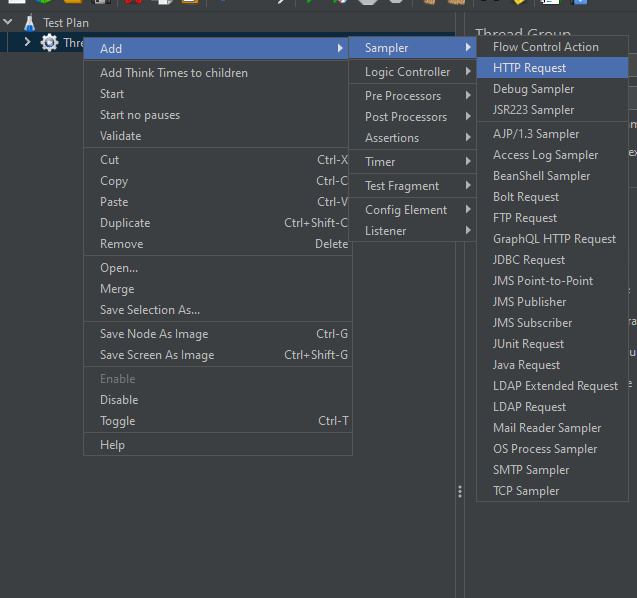
Task: Open the Config Element submenu
Action: click(412, 210)
